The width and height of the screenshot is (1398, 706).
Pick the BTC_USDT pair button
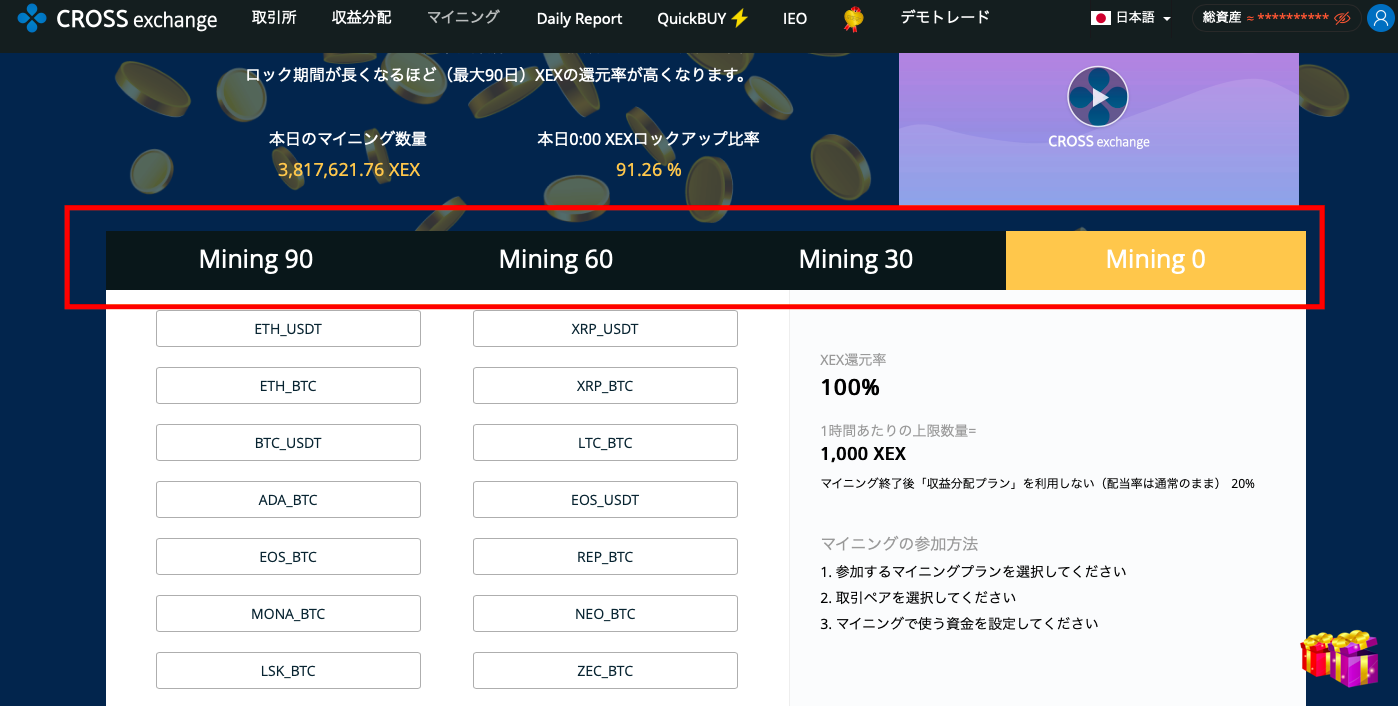click(x=288, y=442)
